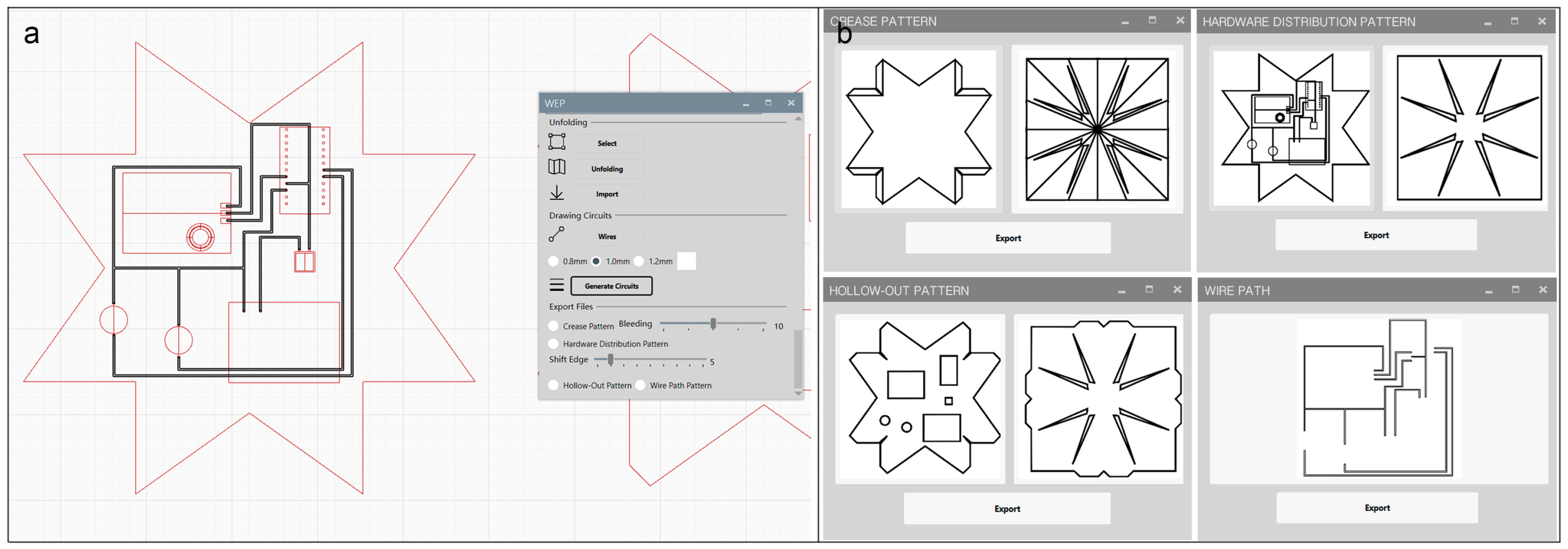This screenshot has width=1568, height=549.
Task: Close the Hollow-Out Pattern window
Action: coord(1177,290)
